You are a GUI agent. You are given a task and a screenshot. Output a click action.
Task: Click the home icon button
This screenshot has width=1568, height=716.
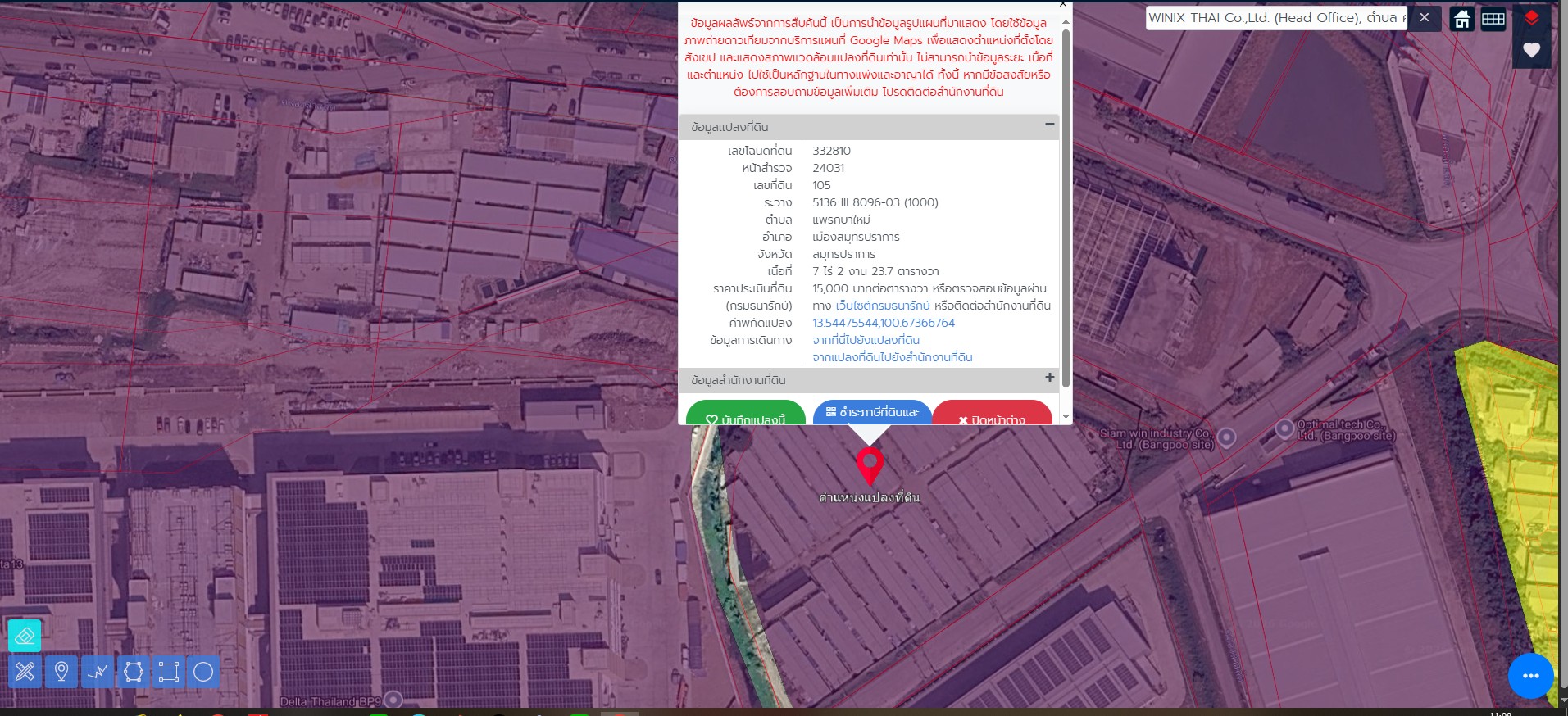click(x=1461, y=19)
